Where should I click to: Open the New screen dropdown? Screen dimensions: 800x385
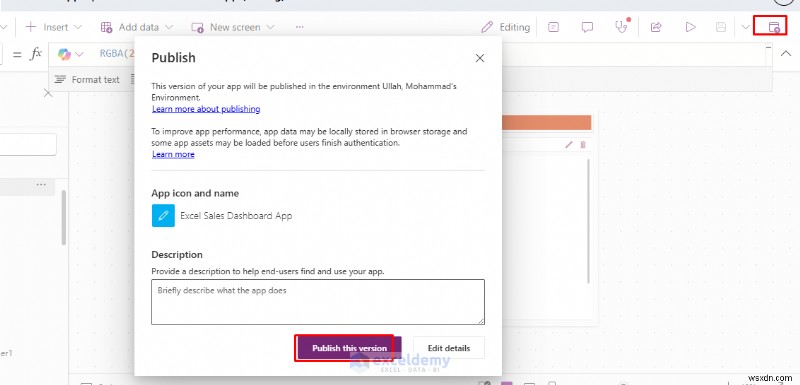pyautogui.click(x=233, y=27)
